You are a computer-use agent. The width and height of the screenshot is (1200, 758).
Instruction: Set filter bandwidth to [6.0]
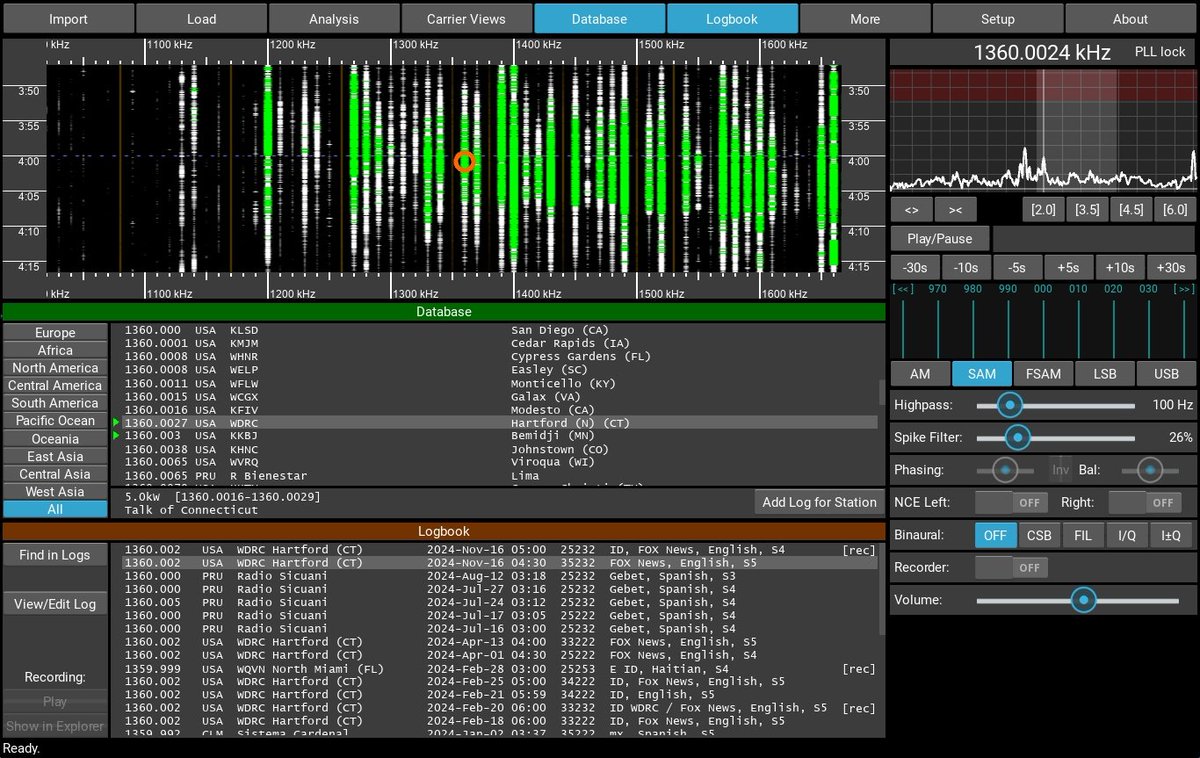[x=1175, y=210]
